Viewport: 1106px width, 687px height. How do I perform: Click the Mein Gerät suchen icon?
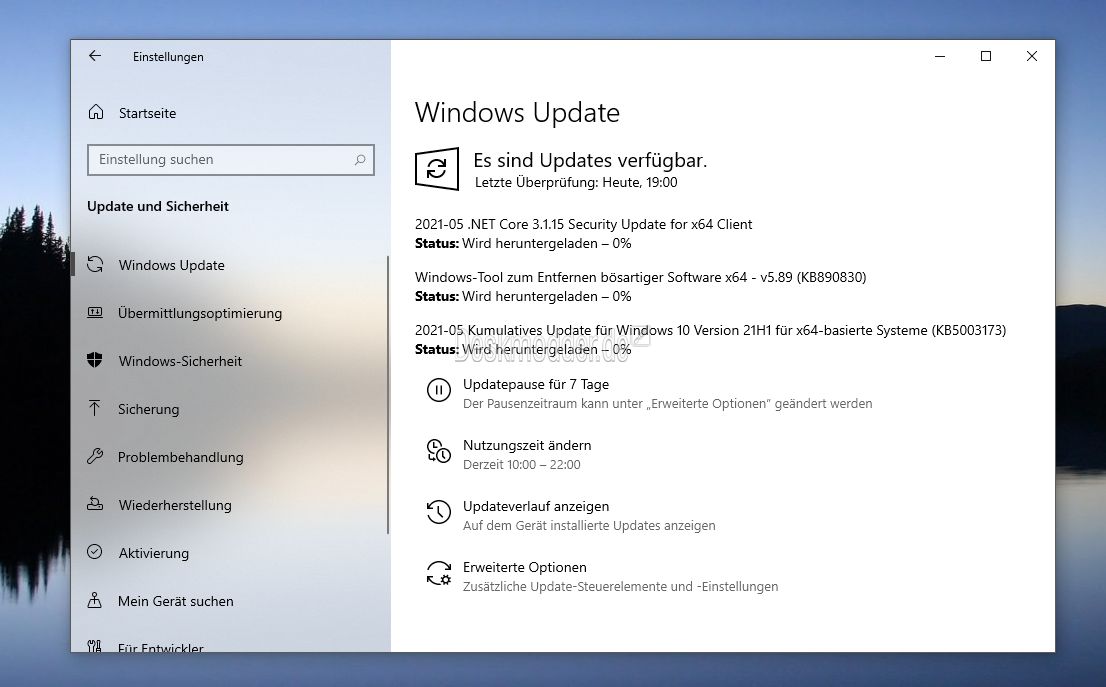(x=95, y=600)
